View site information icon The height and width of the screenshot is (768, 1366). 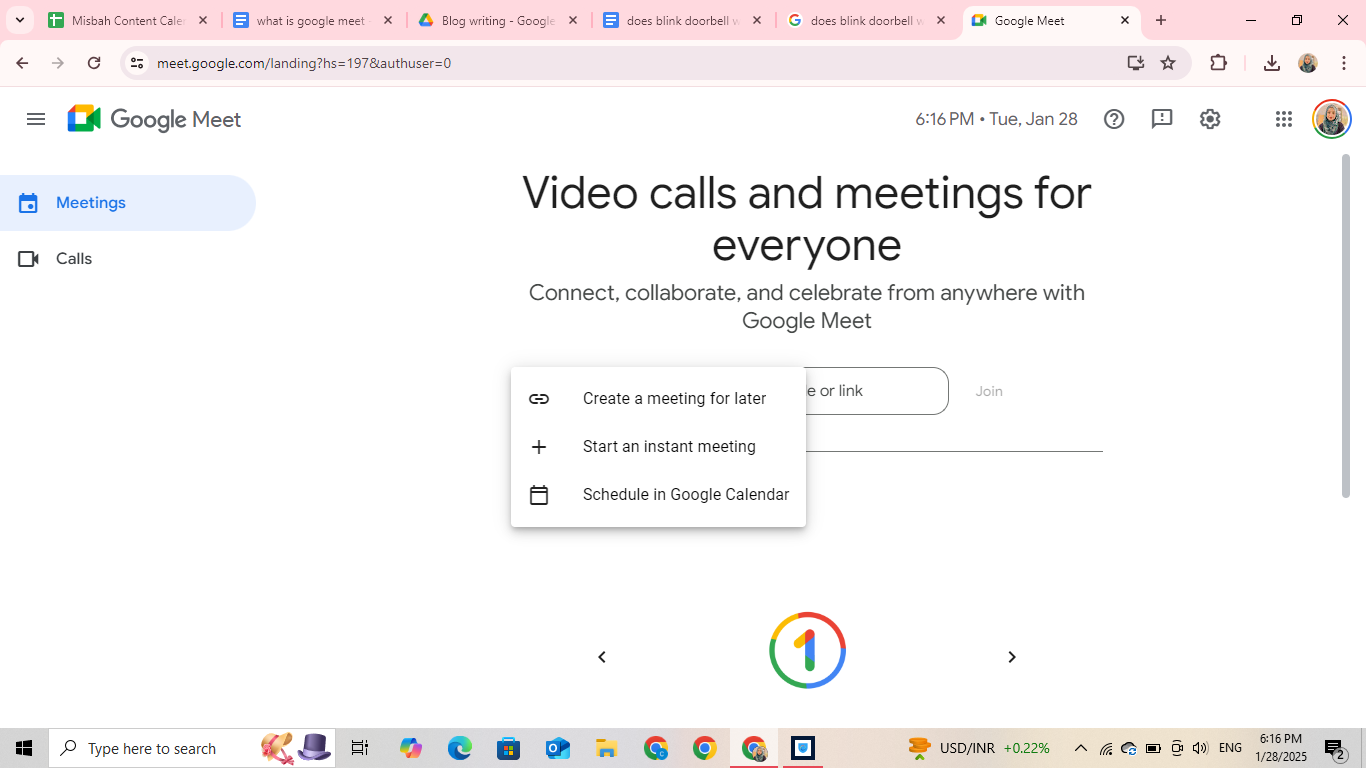click(137, 63)
